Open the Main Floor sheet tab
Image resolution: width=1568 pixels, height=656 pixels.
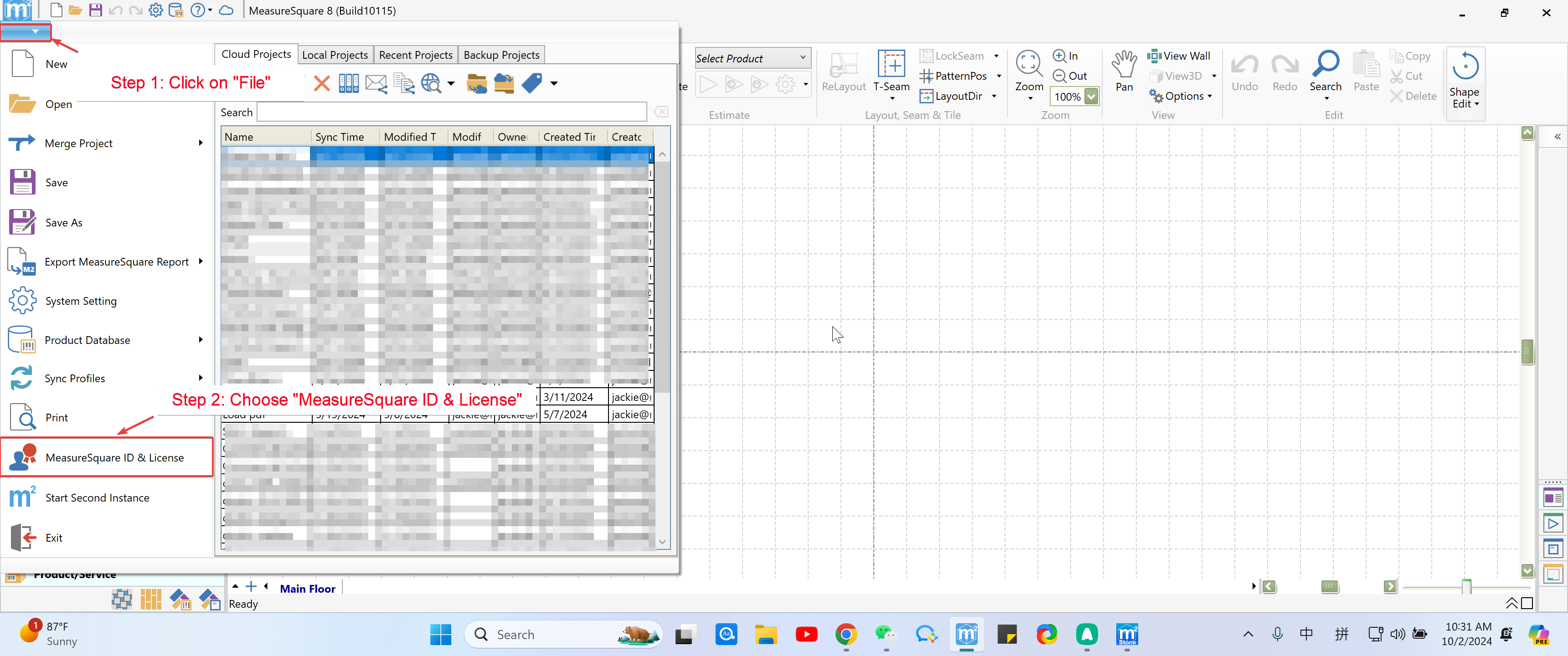tap(307, 589)
